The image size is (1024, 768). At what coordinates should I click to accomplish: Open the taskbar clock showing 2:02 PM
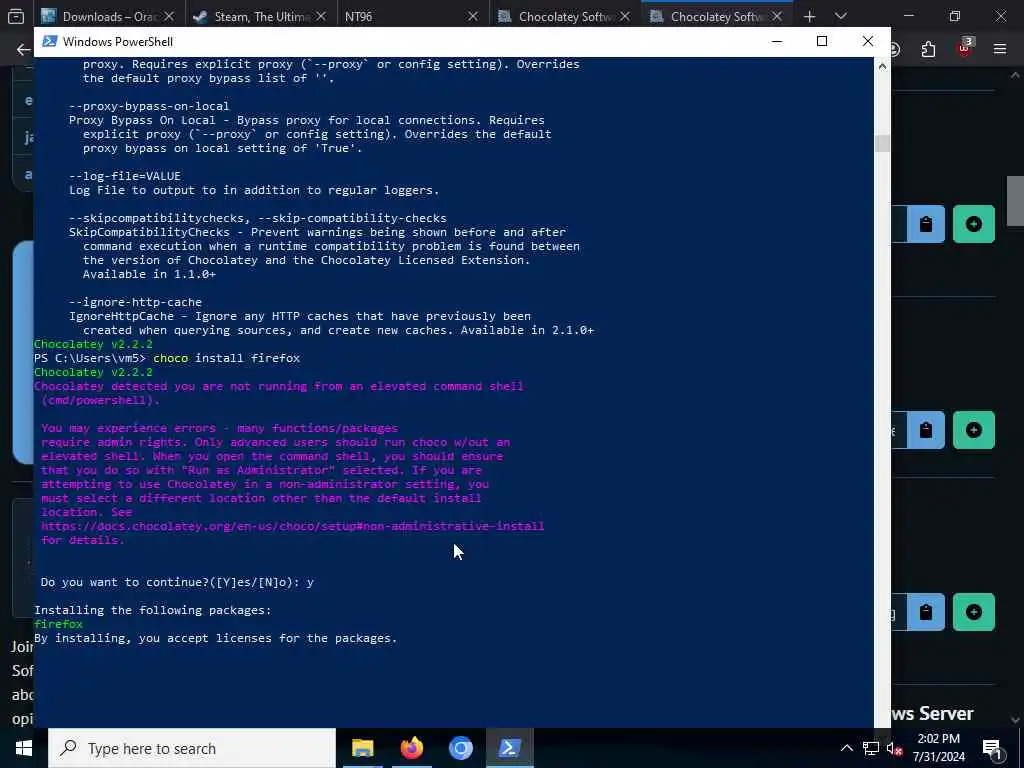[x=938, y=748]
